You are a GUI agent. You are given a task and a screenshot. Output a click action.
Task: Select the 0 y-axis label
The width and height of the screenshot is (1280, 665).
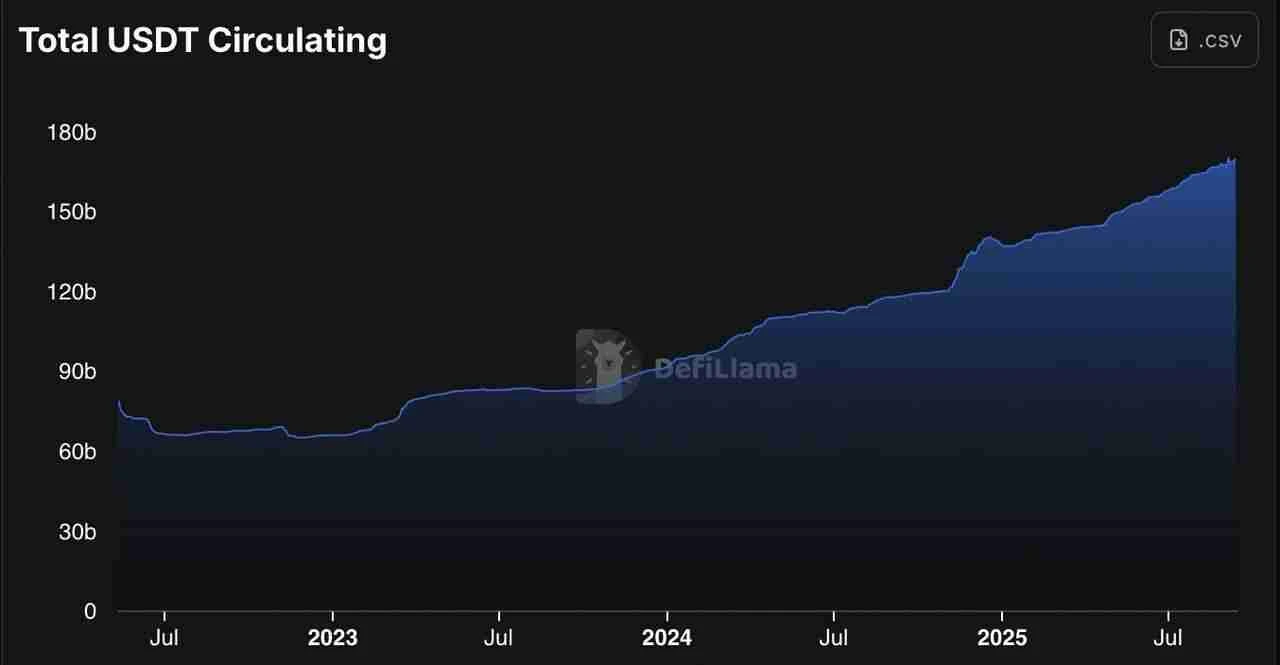point(90,611)
